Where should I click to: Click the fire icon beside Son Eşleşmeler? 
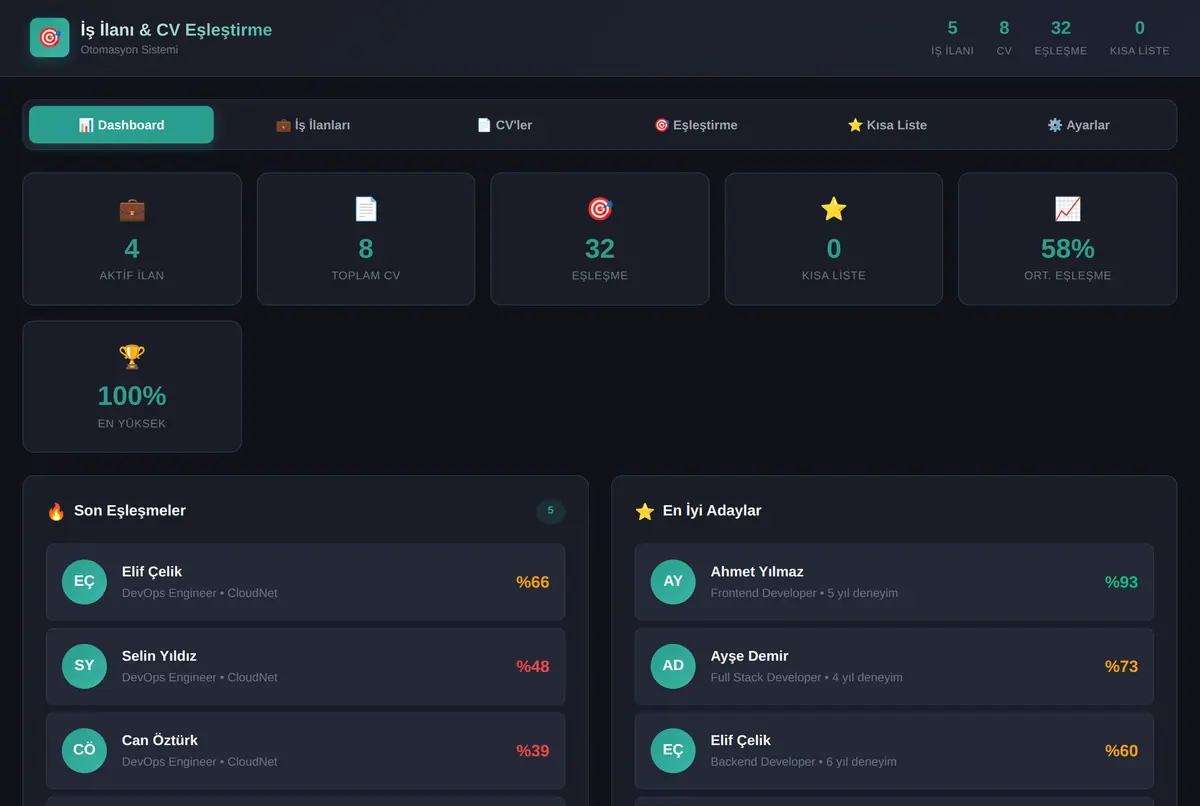coord(56,511)
